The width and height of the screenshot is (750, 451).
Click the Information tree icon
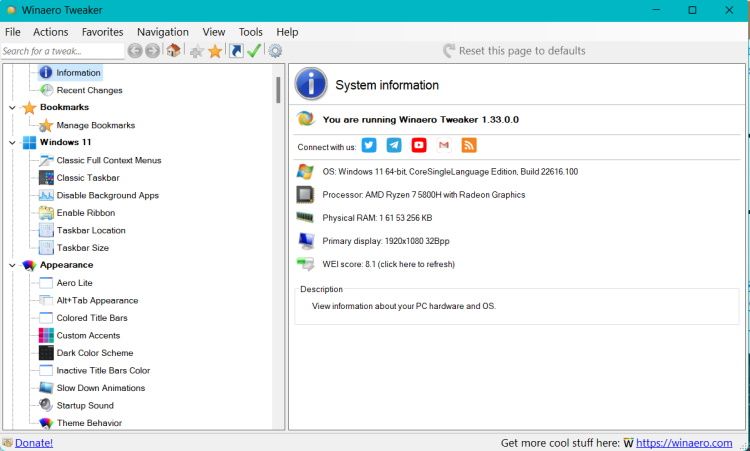[x=46, y=72]
